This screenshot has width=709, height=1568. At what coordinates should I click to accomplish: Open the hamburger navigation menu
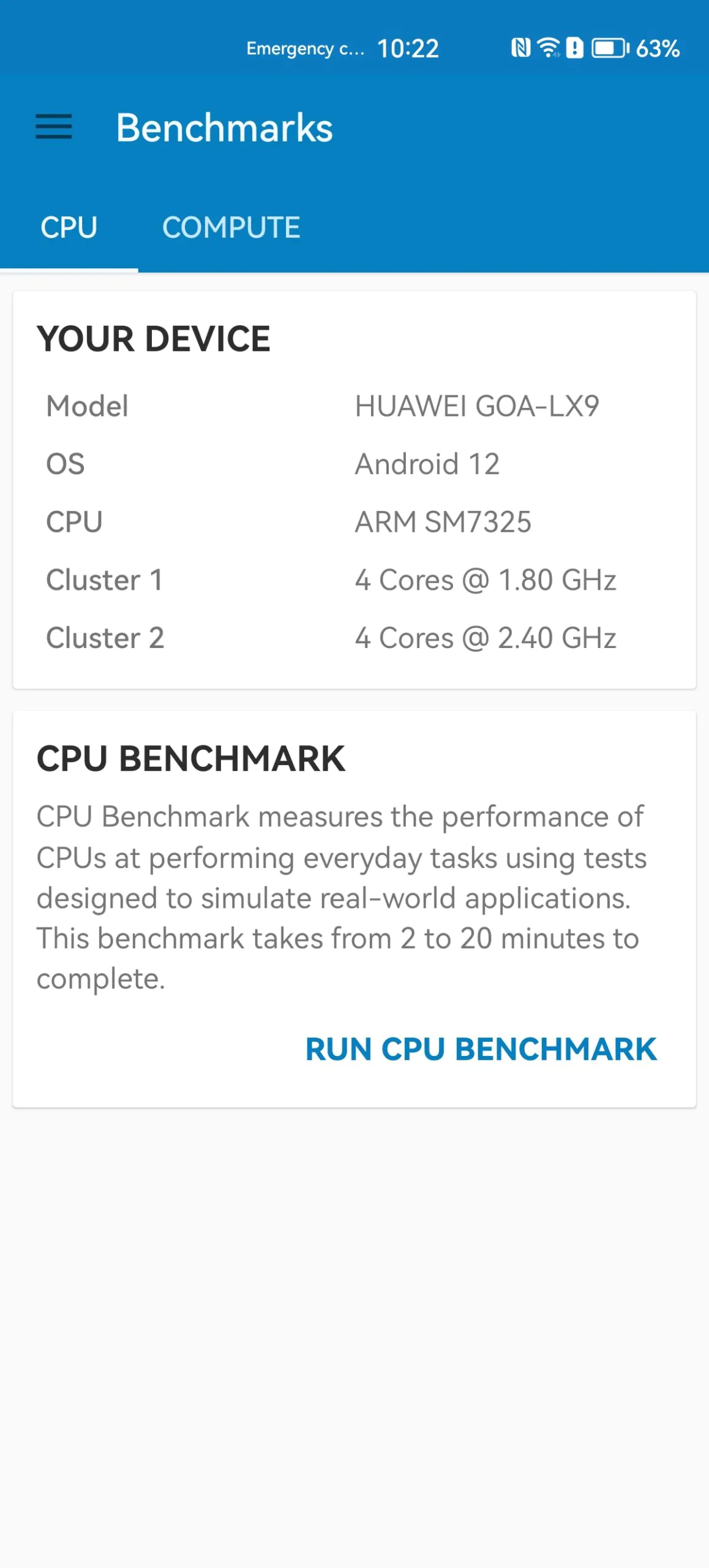point(54,127)
